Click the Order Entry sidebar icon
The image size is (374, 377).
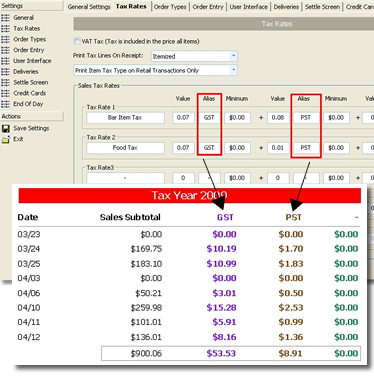5,50
